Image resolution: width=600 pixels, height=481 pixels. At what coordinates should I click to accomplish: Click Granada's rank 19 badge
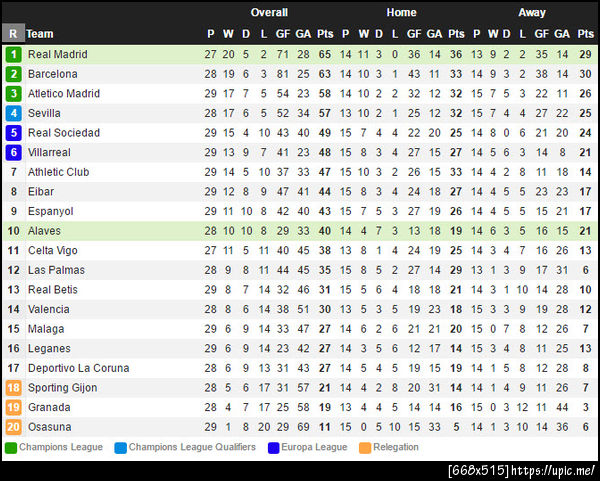(13, 407)
